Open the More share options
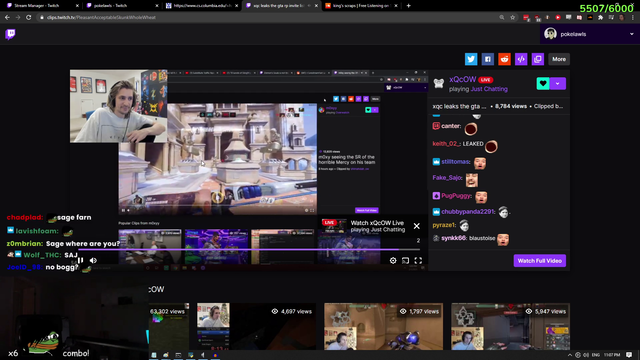Screen dimensions: 640x360 [559, 59]
